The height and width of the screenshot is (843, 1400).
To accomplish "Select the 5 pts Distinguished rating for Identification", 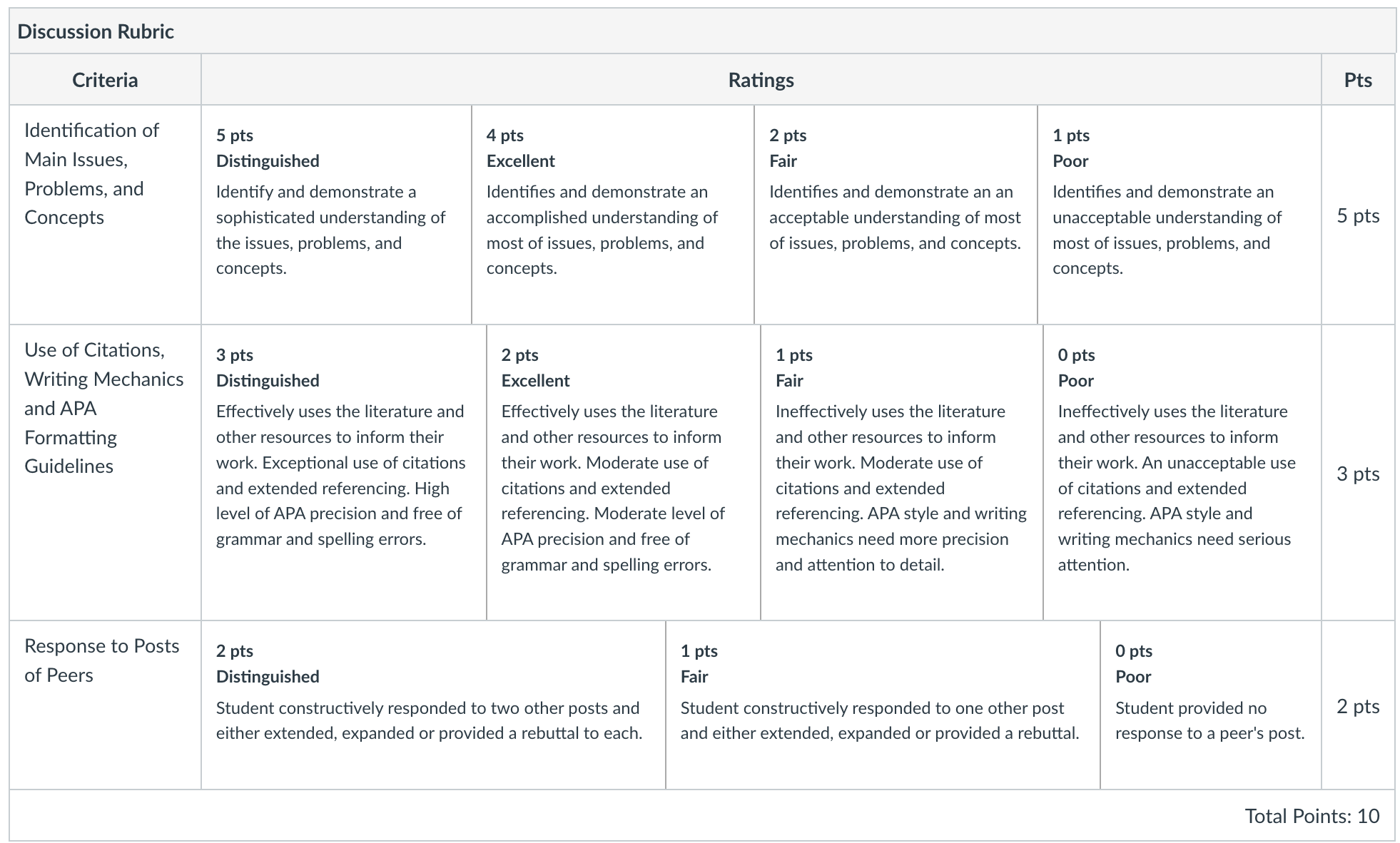I will coord(336,215).
